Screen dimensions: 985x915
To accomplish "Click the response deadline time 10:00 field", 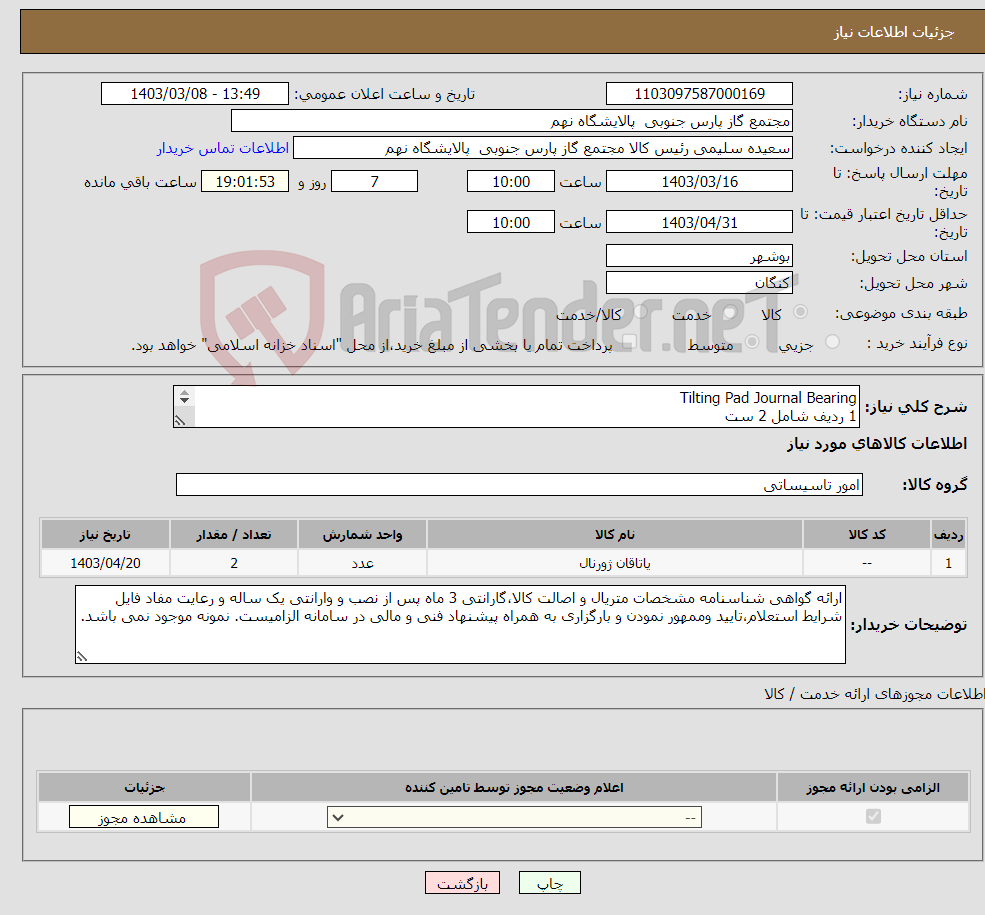I will 511,182.
